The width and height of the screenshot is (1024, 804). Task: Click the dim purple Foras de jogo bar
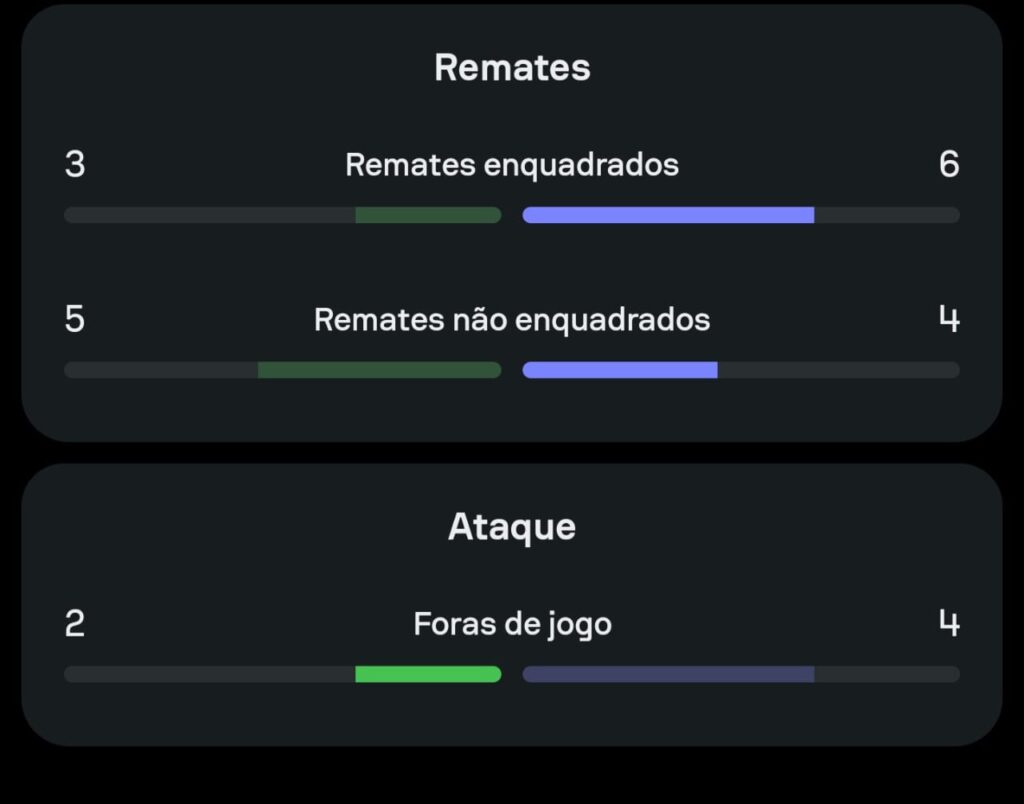668,674
